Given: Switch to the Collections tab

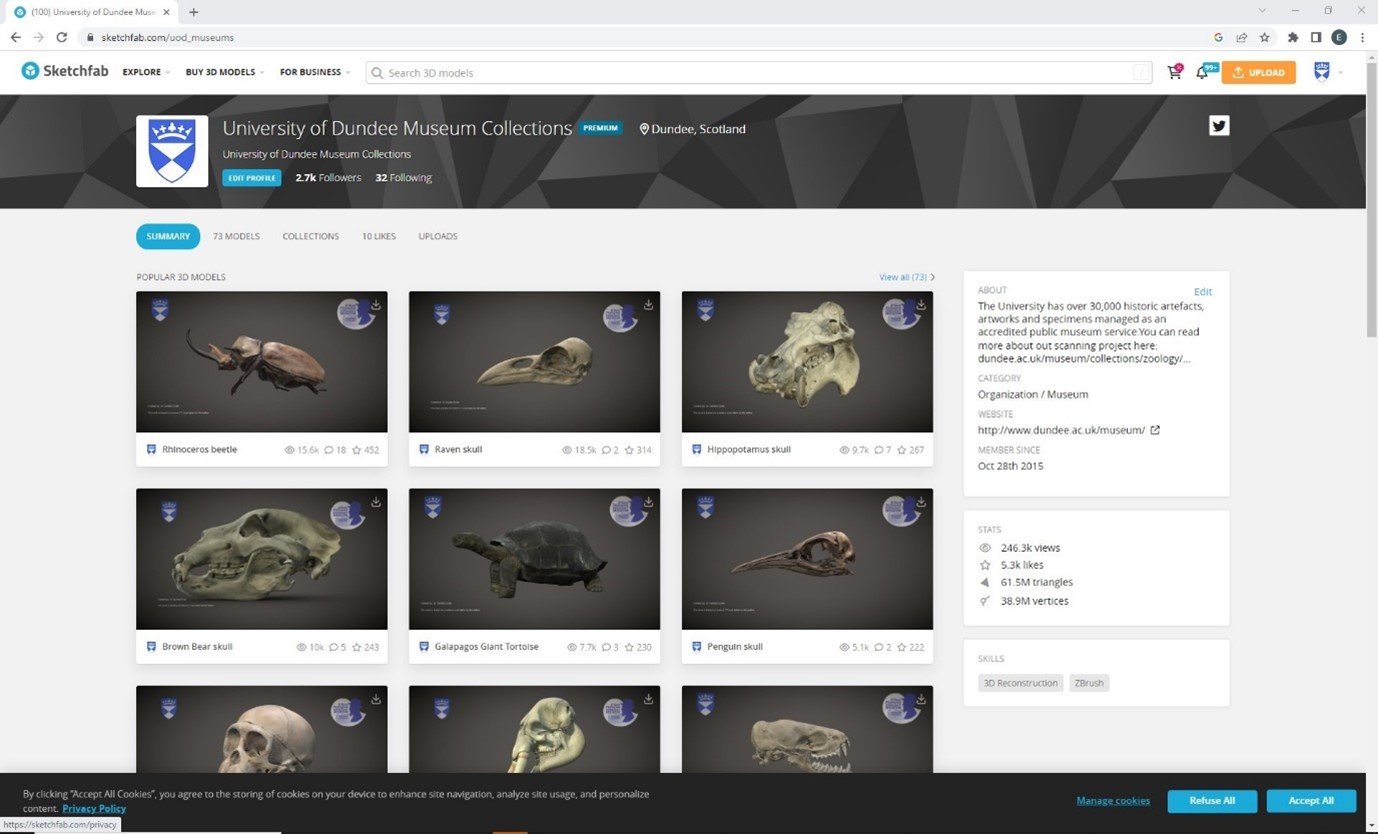Looking at the screenshot, I should pos(310,236).
